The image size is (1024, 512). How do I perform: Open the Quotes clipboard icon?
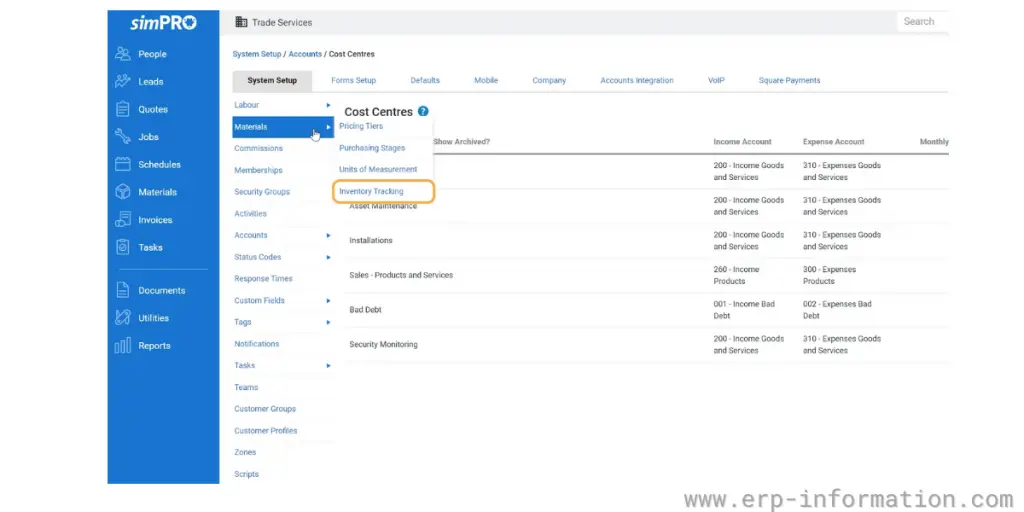(x=123, y=109)
